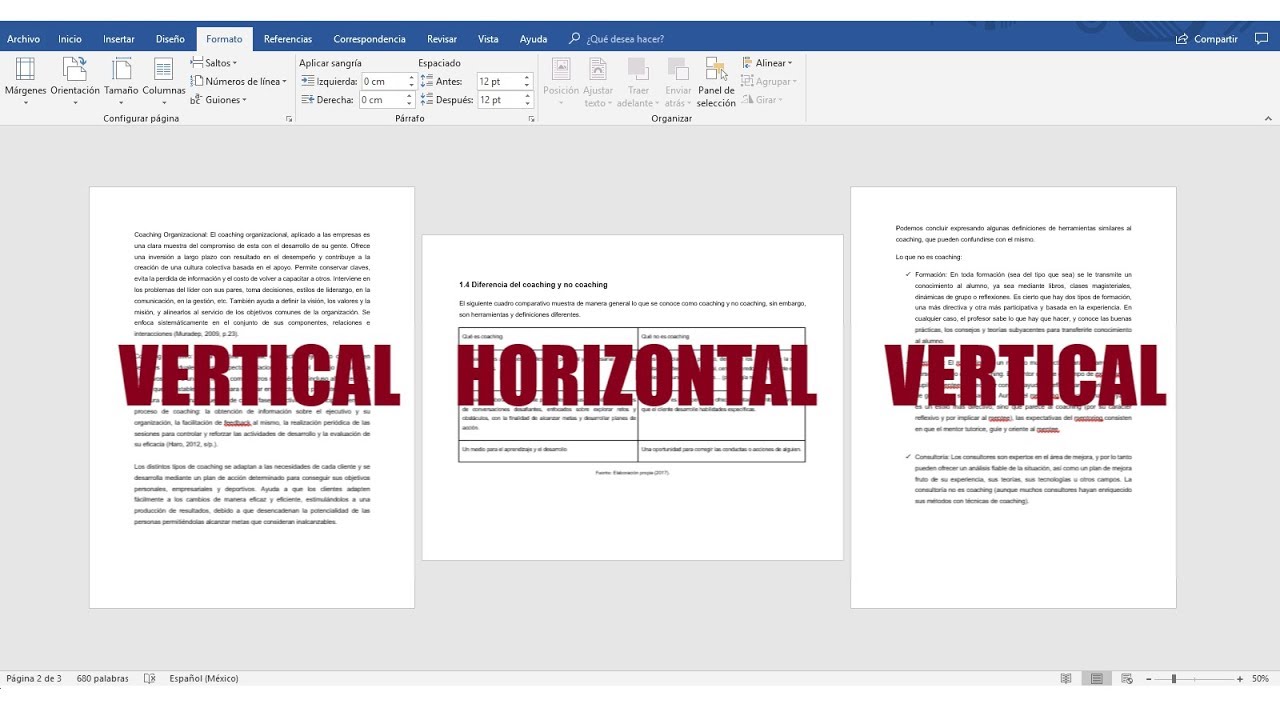The width and height of the screenshot is (1280, 720).
Task: Open the Columnas layout menu
Action: 164,79
